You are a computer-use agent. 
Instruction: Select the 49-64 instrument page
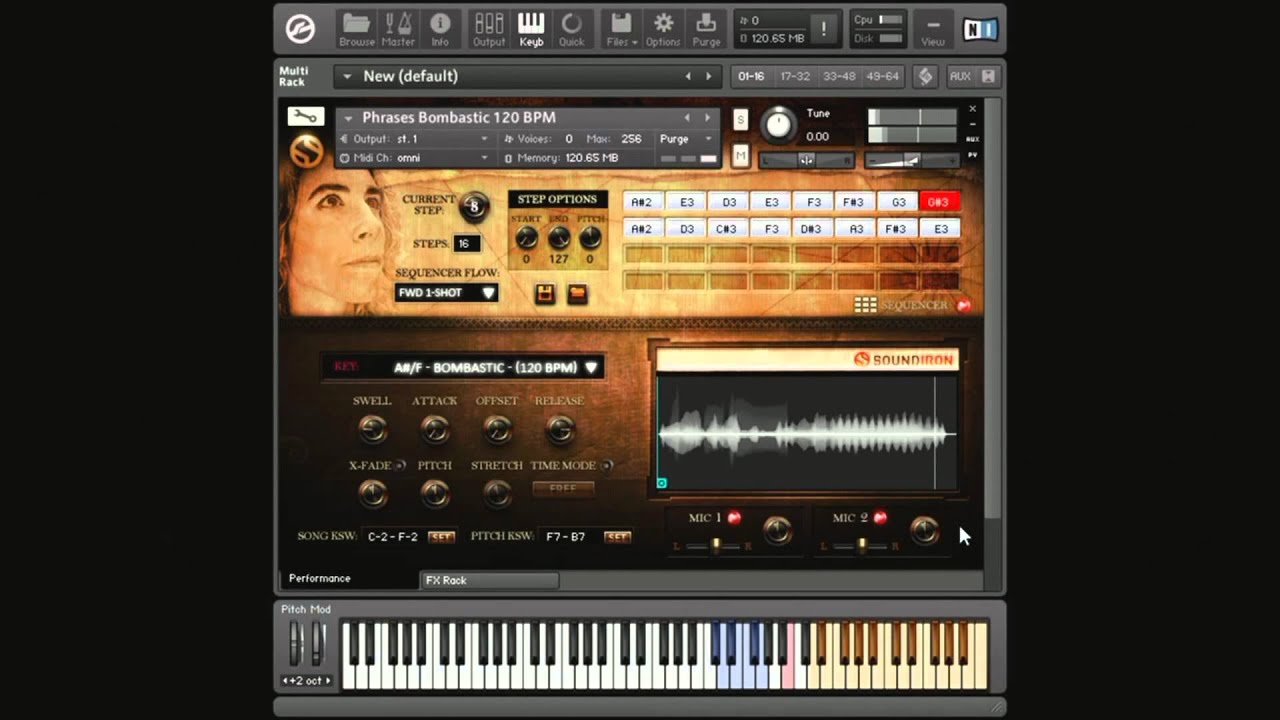(883, 76)
